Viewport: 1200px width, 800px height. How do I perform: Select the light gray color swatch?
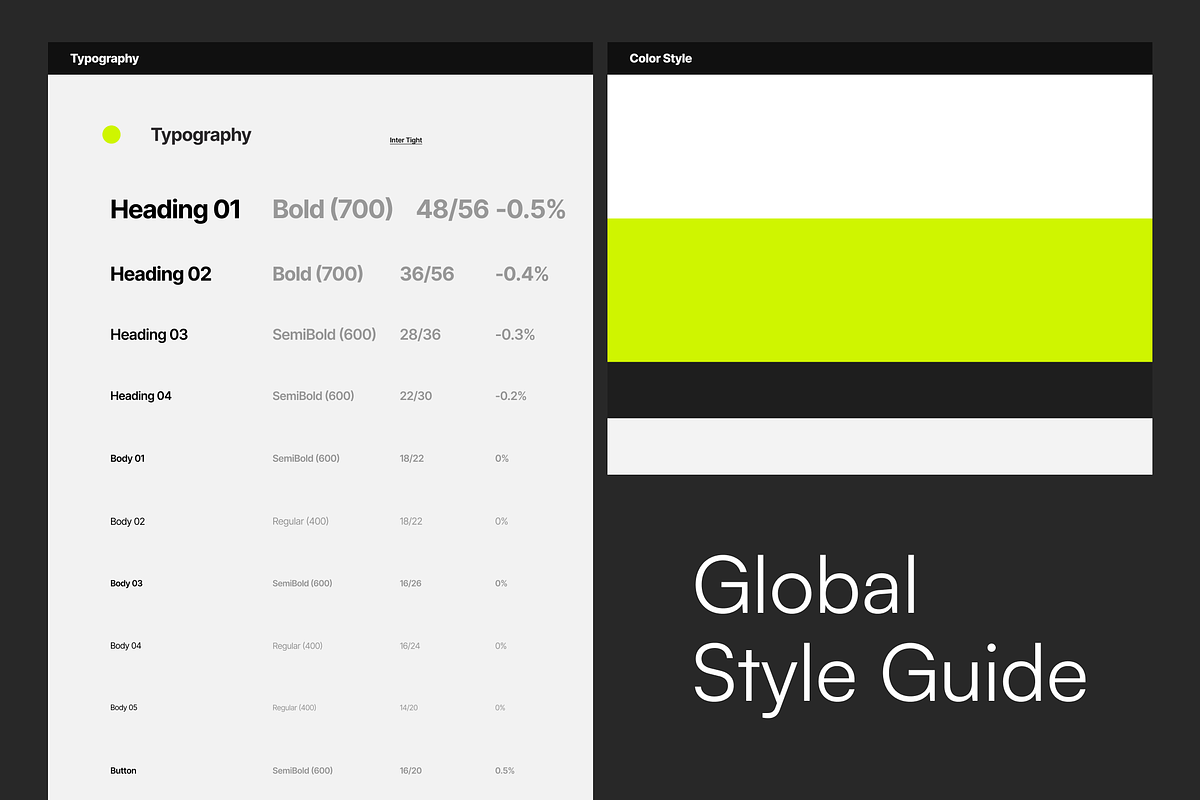(880, 446)
